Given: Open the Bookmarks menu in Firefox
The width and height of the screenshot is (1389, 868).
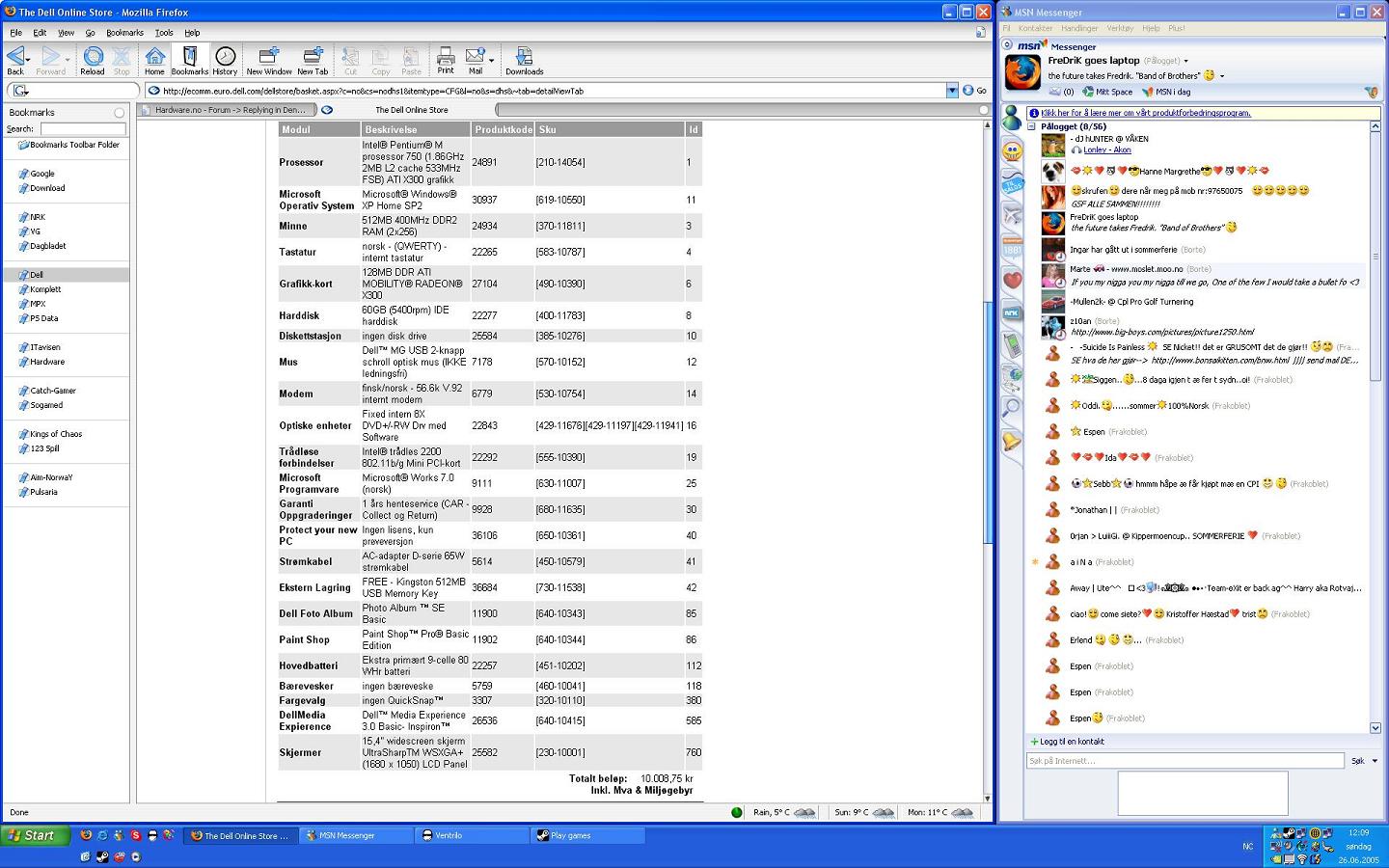Looking at the screenshot, I should pos(124,33).
